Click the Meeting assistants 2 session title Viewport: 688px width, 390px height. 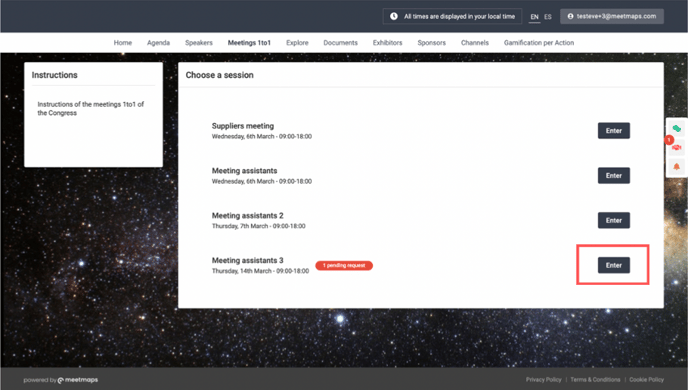tap(247, 215)
